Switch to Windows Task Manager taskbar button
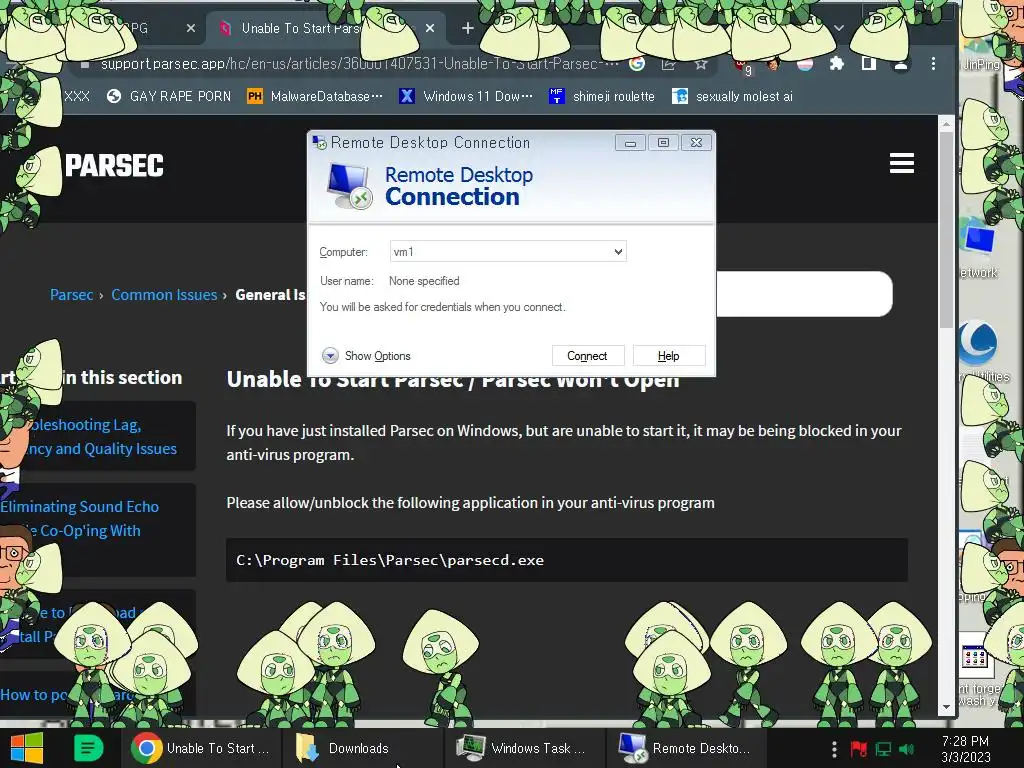 coord(524,748)
